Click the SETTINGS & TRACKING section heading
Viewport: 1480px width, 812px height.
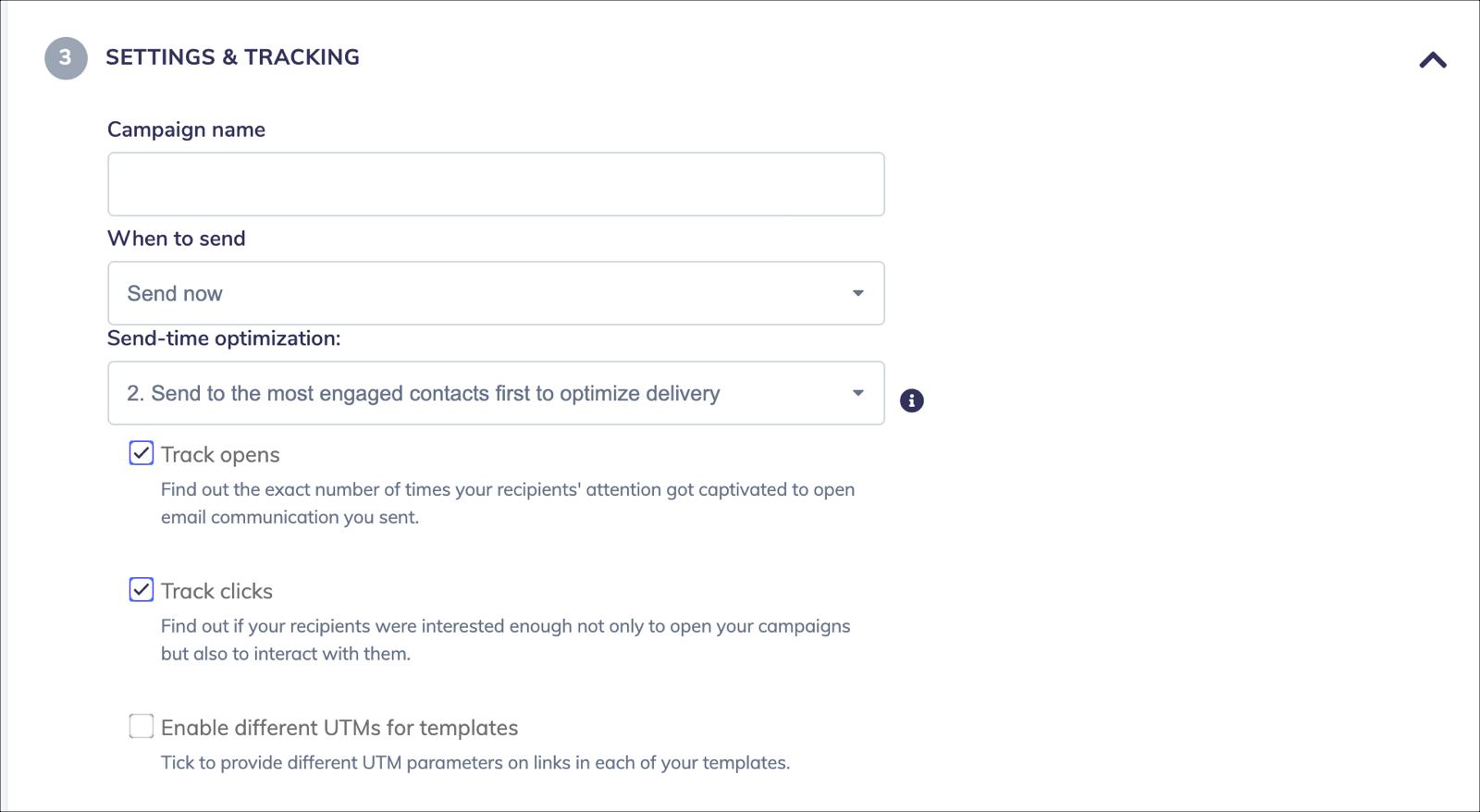pos(232,57)
